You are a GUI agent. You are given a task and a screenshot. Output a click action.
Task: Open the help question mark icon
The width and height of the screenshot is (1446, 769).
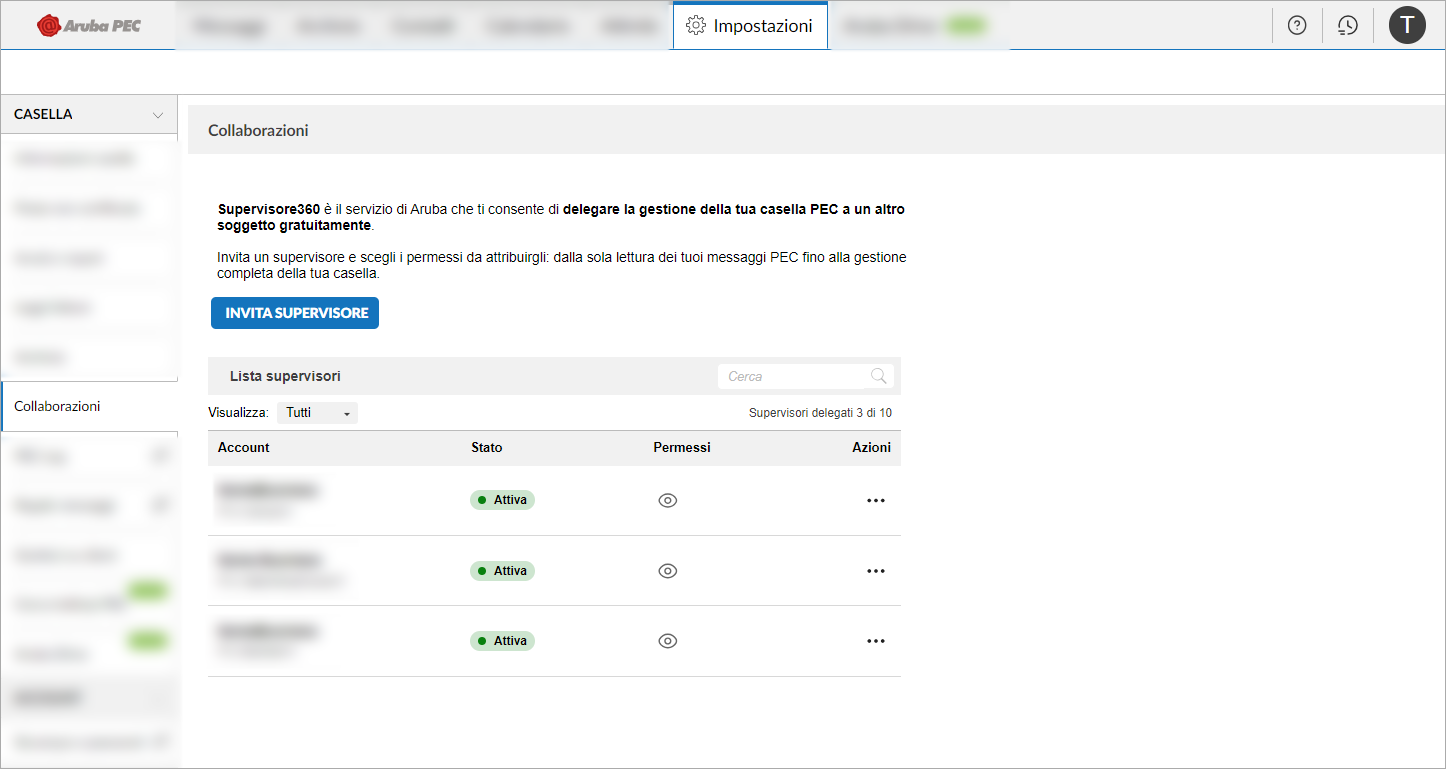1296,25
